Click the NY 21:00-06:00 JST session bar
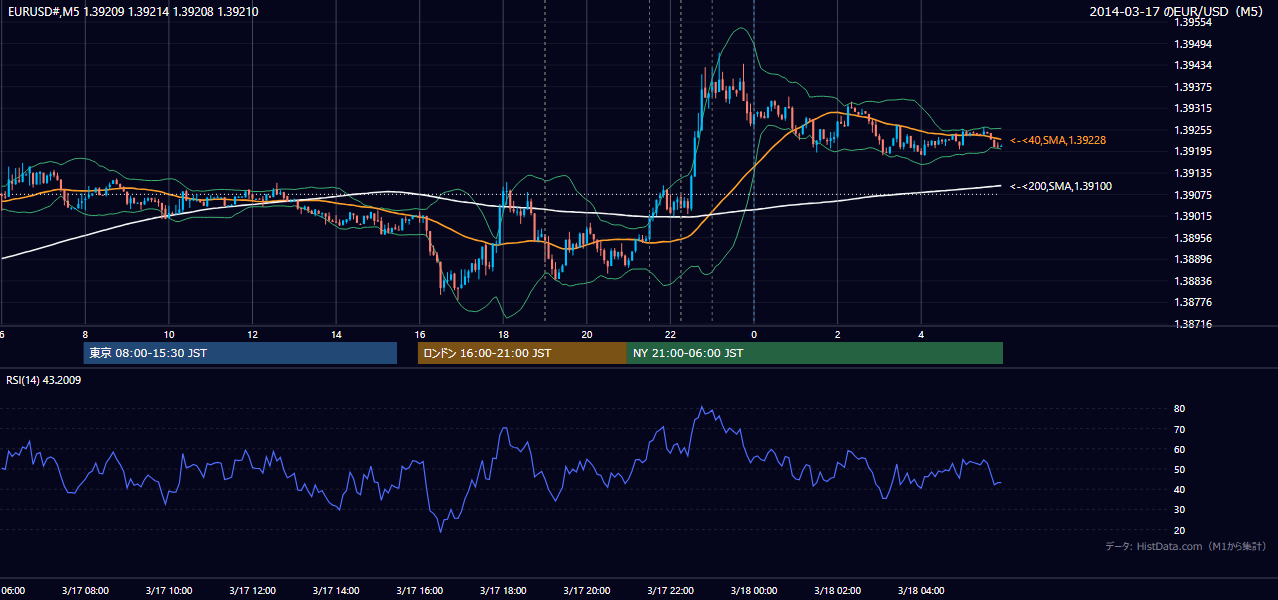1278x600 pixels. coord(815,353)
